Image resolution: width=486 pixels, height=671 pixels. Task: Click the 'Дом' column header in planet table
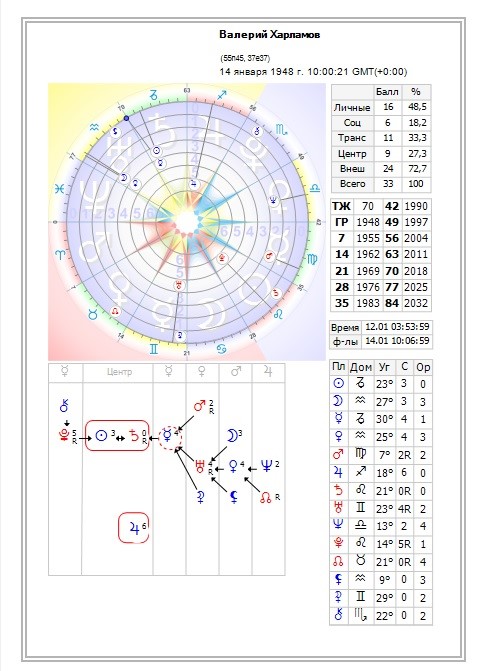(x=361, y=367)
